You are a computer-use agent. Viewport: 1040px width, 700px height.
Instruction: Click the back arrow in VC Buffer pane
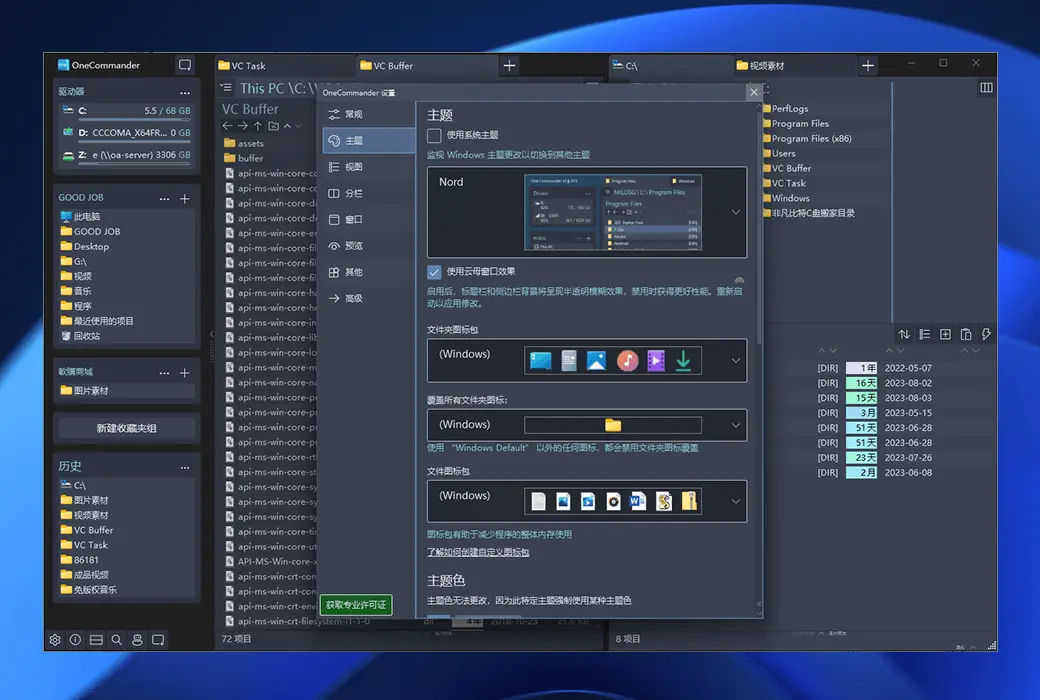tap(228, 126)
